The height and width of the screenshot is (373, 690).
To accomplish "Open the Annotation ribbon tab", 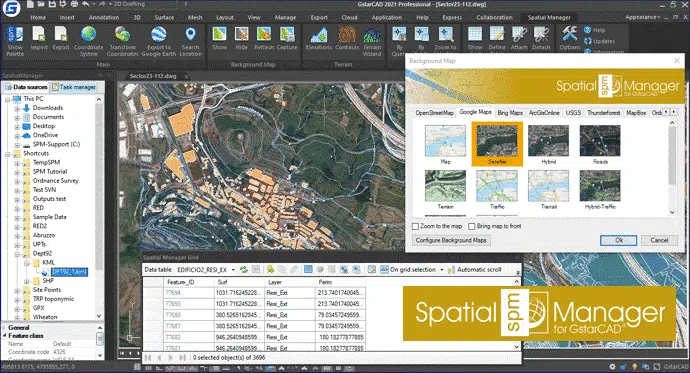I will [104, 18].
